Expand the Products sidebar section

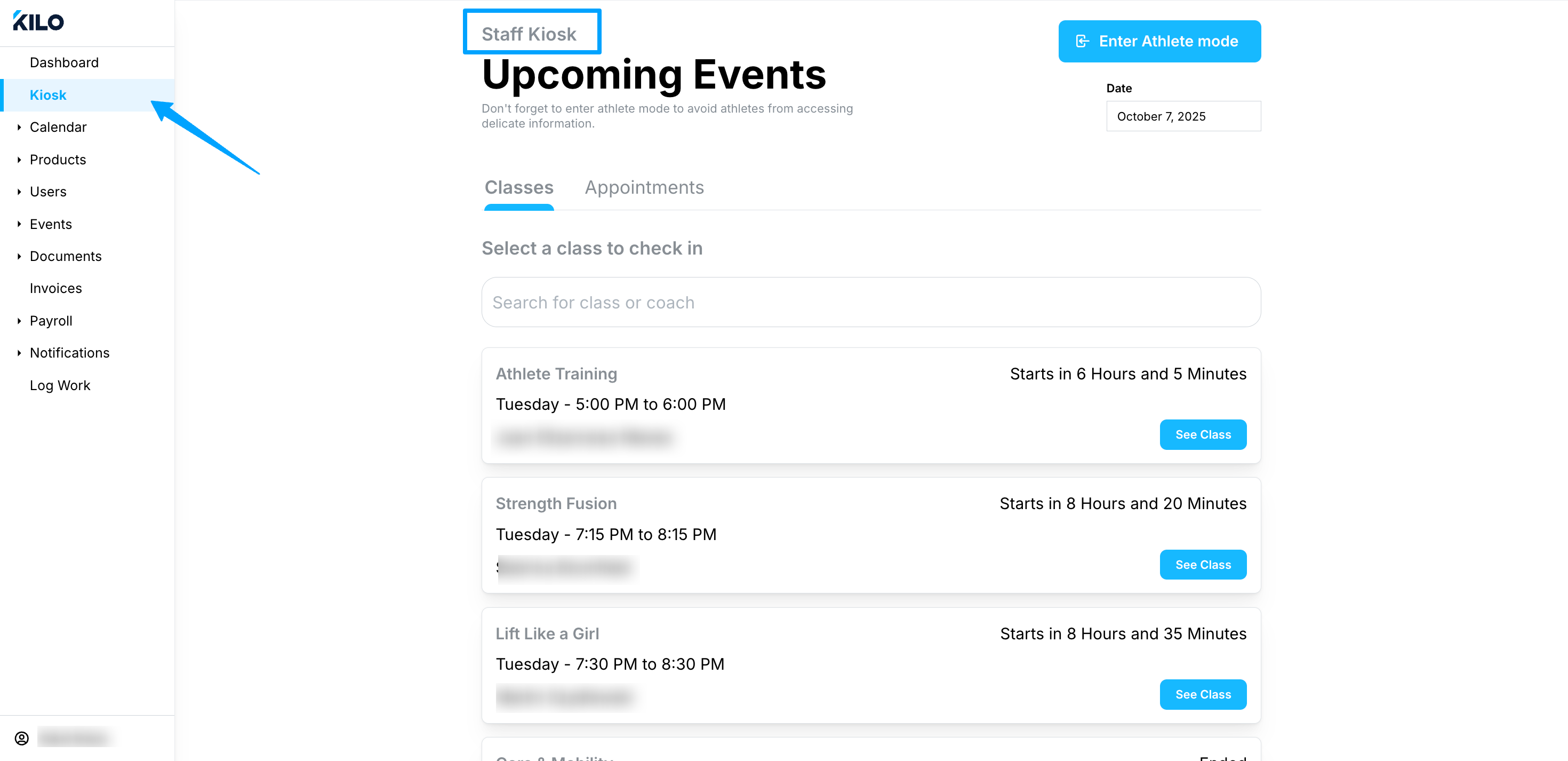point(58,160)
